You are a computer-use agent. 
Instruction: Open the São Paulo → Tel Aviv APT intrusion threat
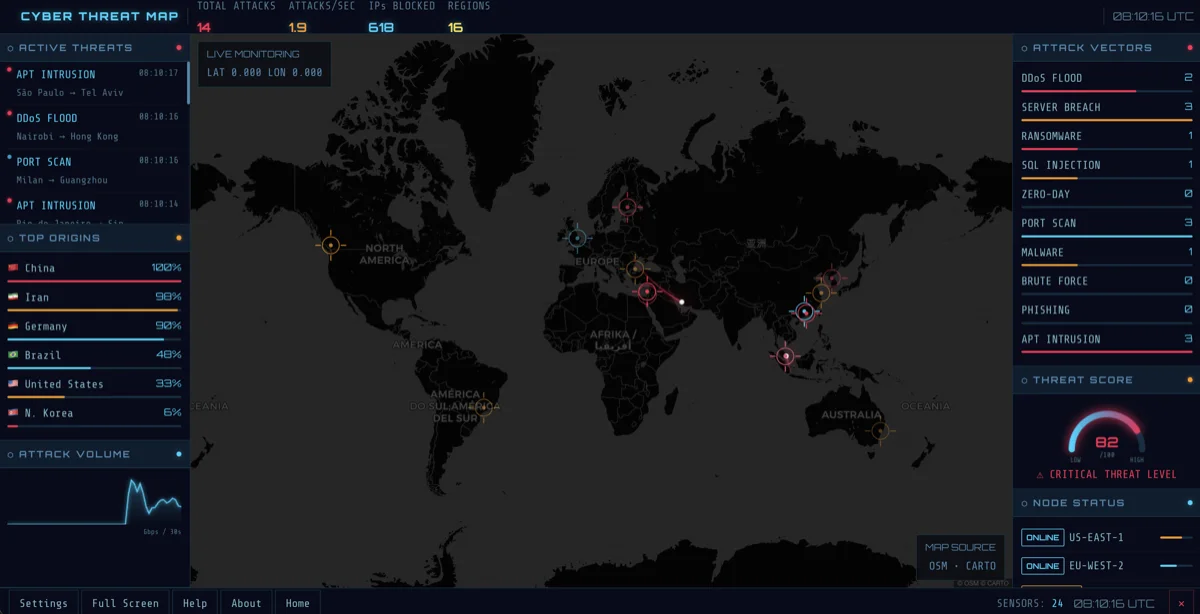(x=94, y=83)
